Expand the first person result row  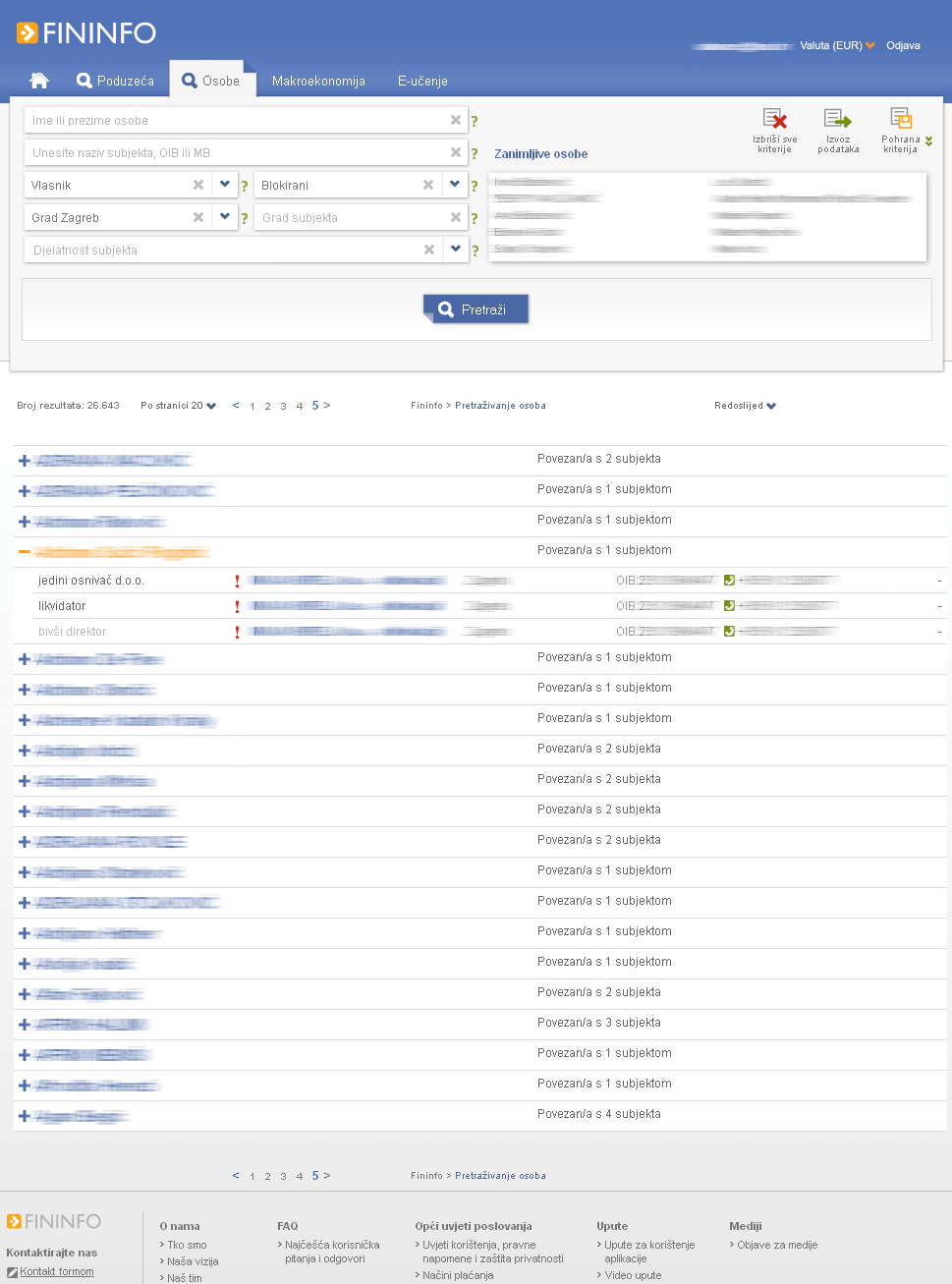pos(25,461)
